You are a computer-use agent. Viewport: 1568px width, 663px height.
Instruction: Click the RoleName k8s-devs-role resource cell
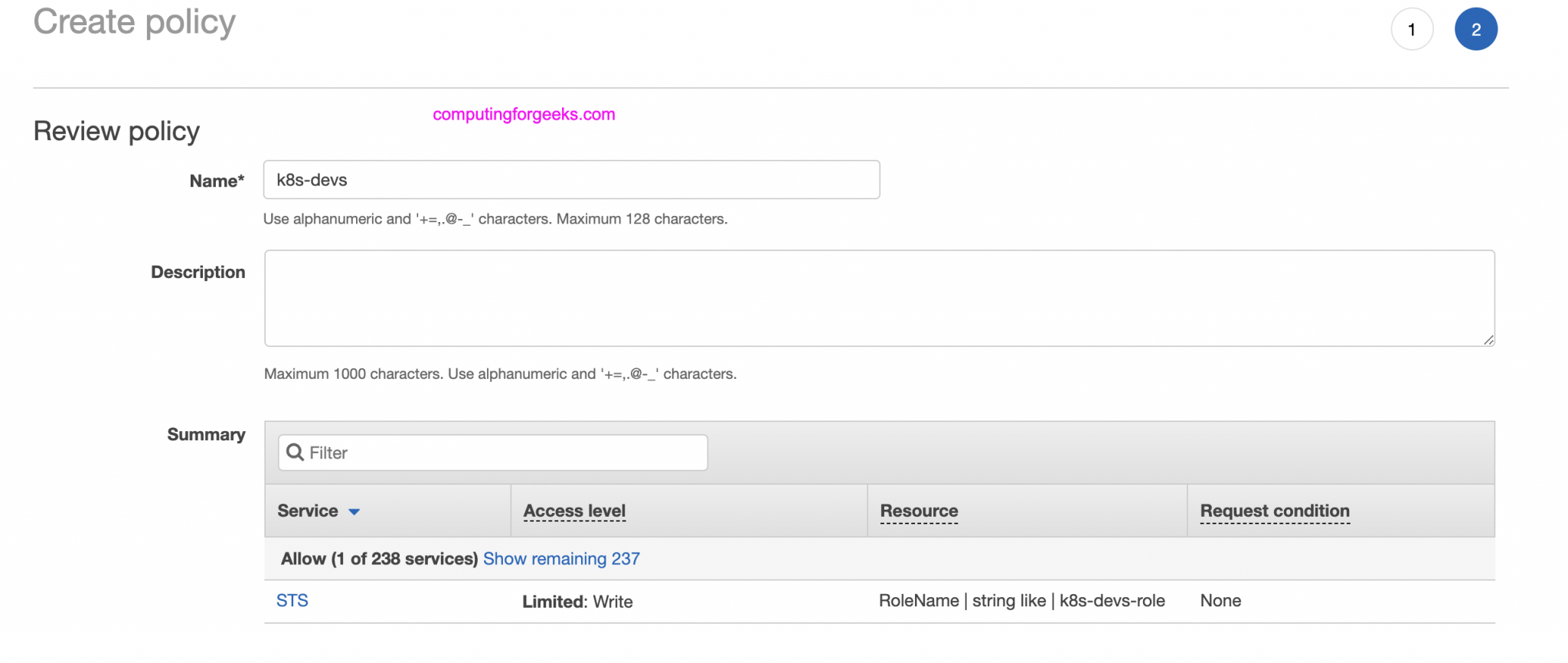coord(1021,601)
